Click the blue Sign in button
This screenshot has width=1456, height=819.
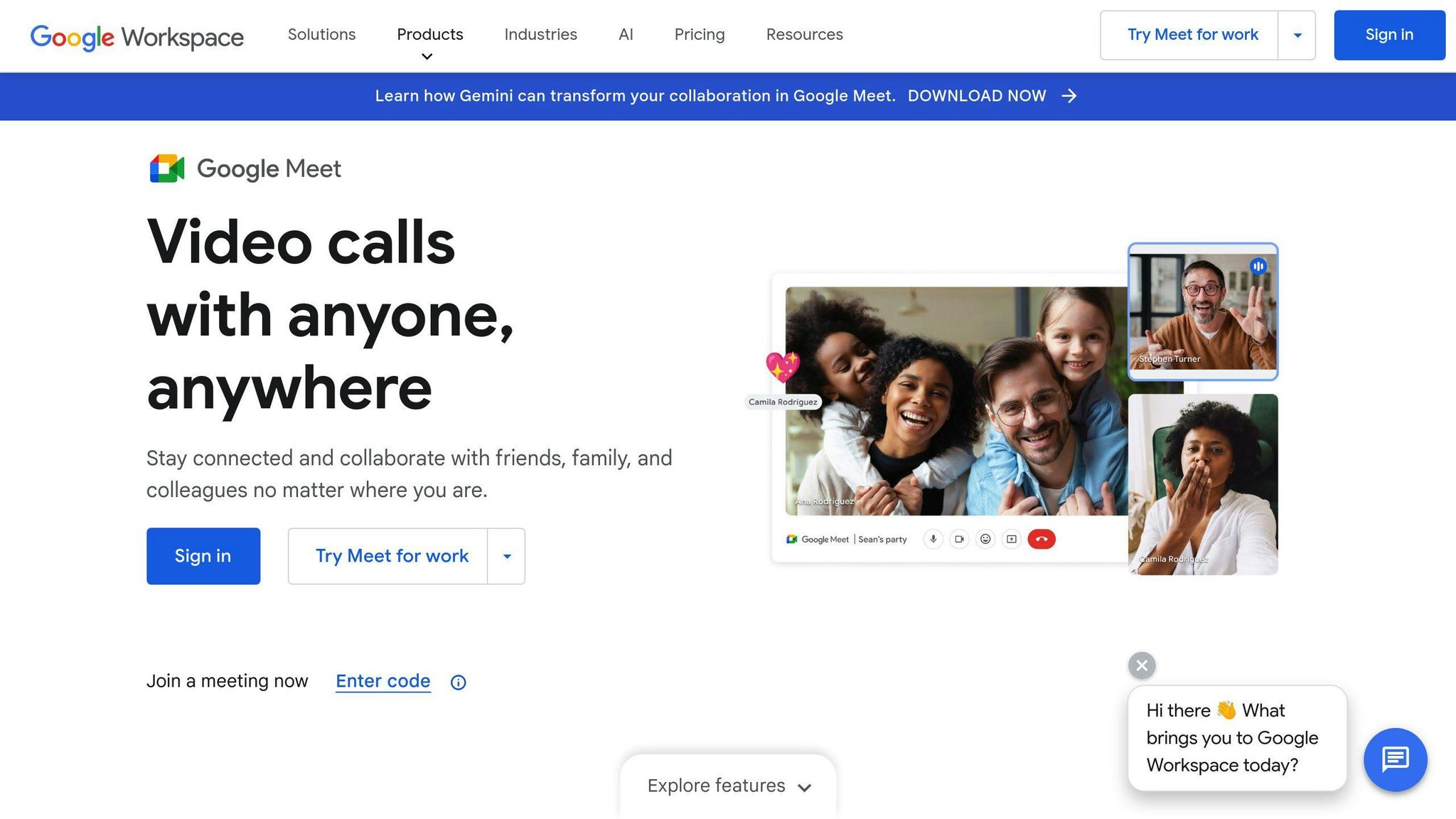[203, 556]
